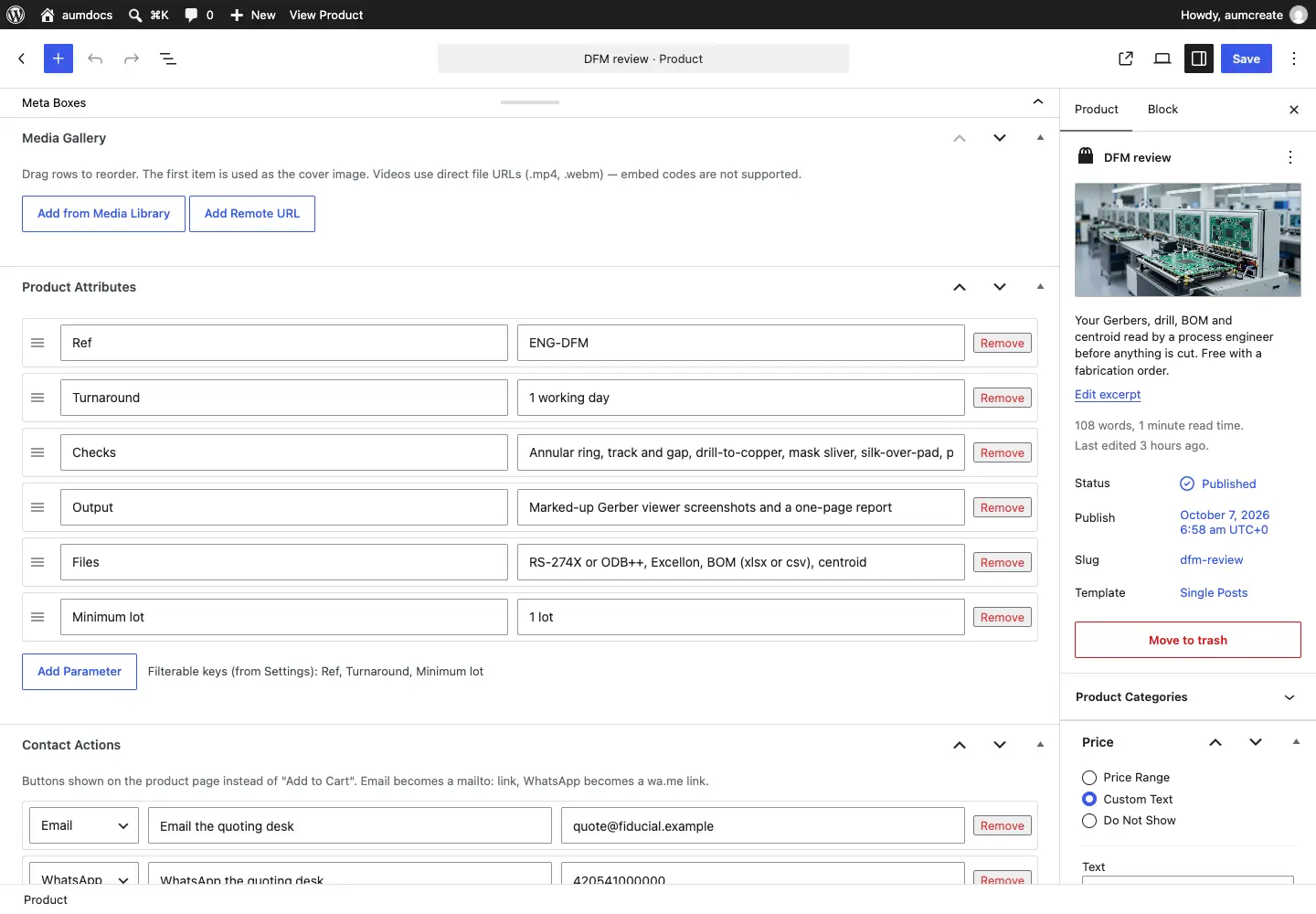1316x914 pixels.
Task: Open the comments bubble in admin bar
Action: point(199,15)
